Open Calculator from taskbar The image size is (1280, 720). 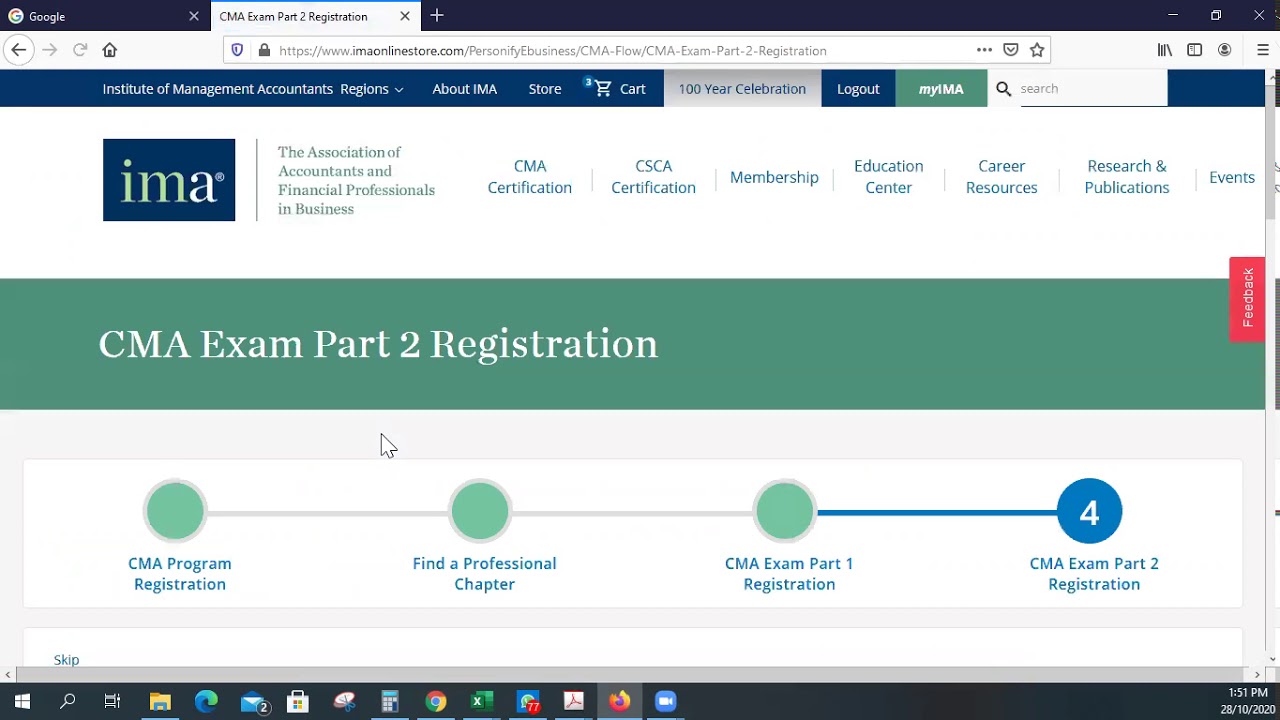click(390, 701)
